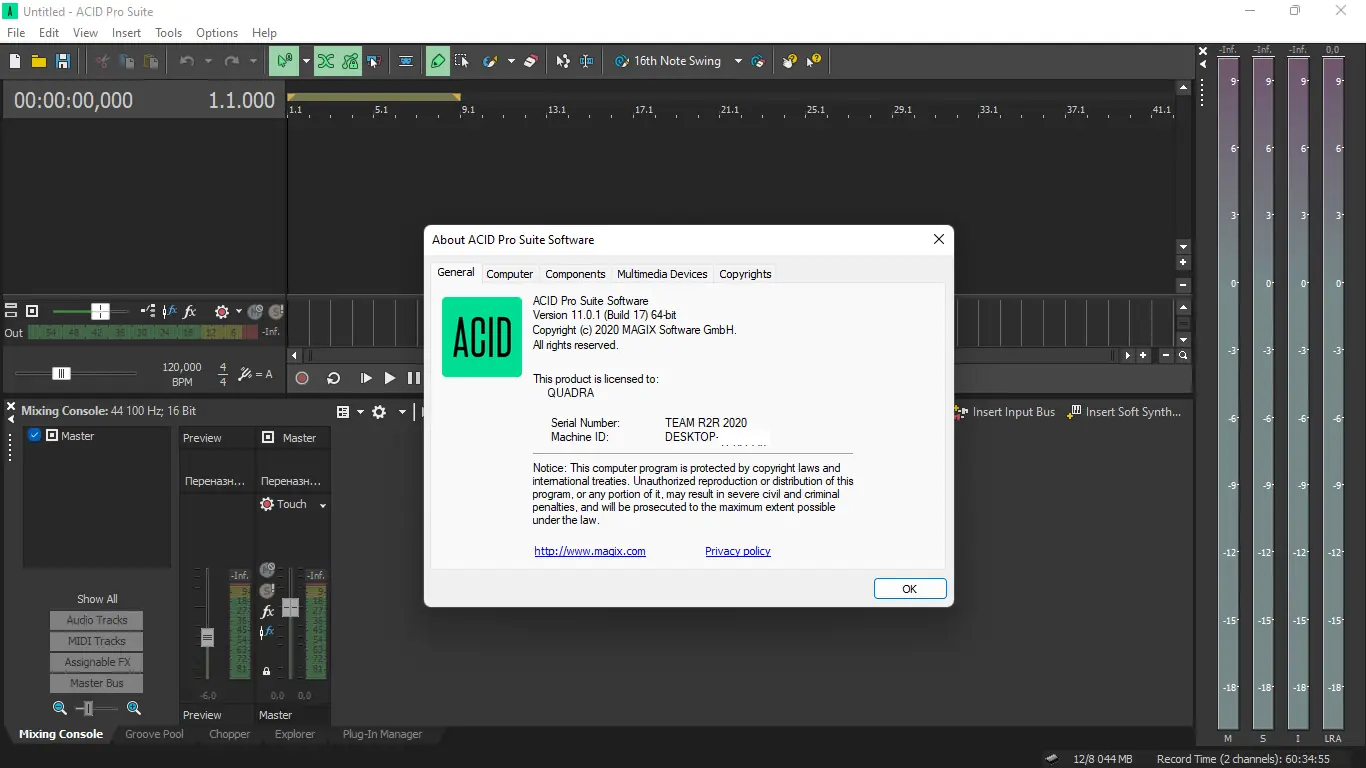Select the Draw pencil tool

pos(438,61)
